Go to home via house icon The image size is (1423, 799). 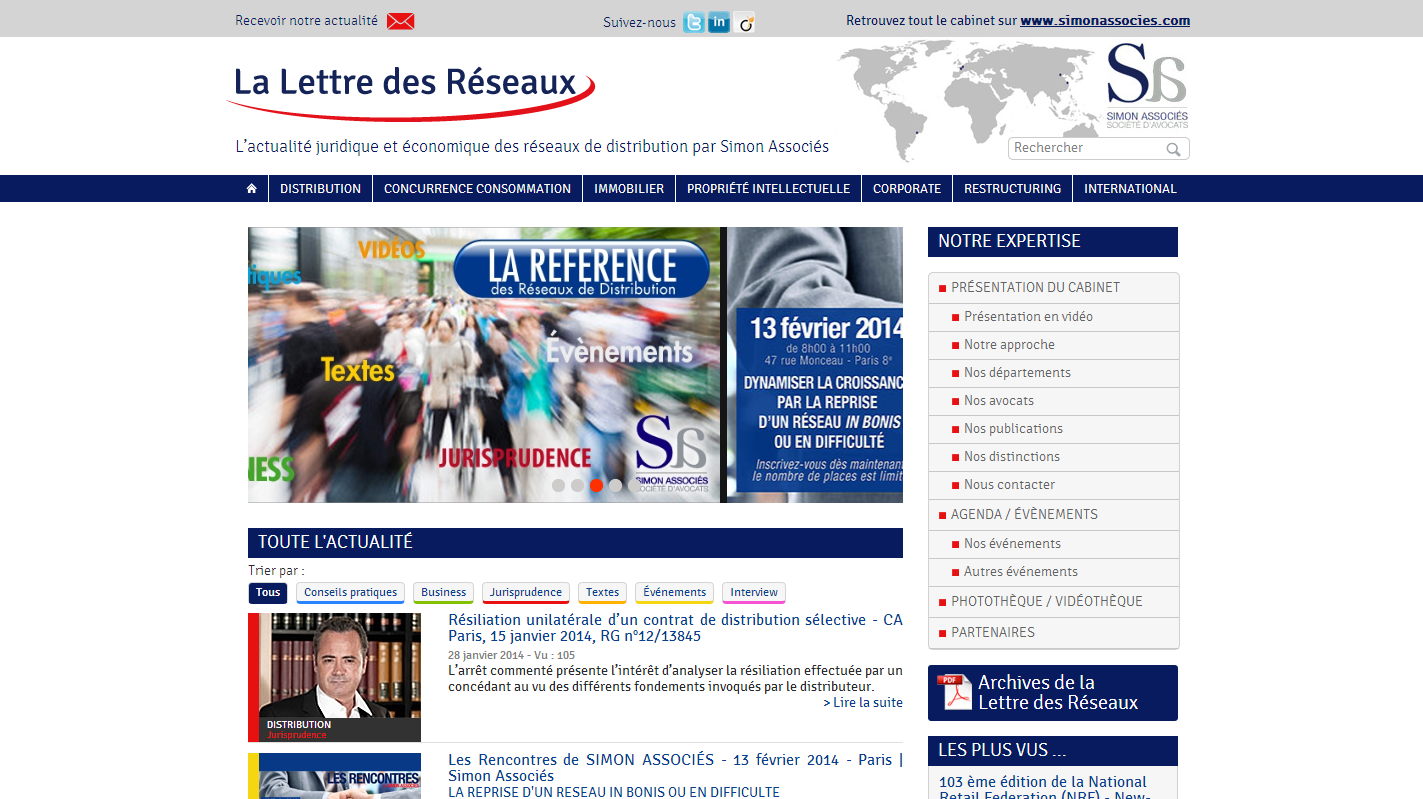click(252, 188)
